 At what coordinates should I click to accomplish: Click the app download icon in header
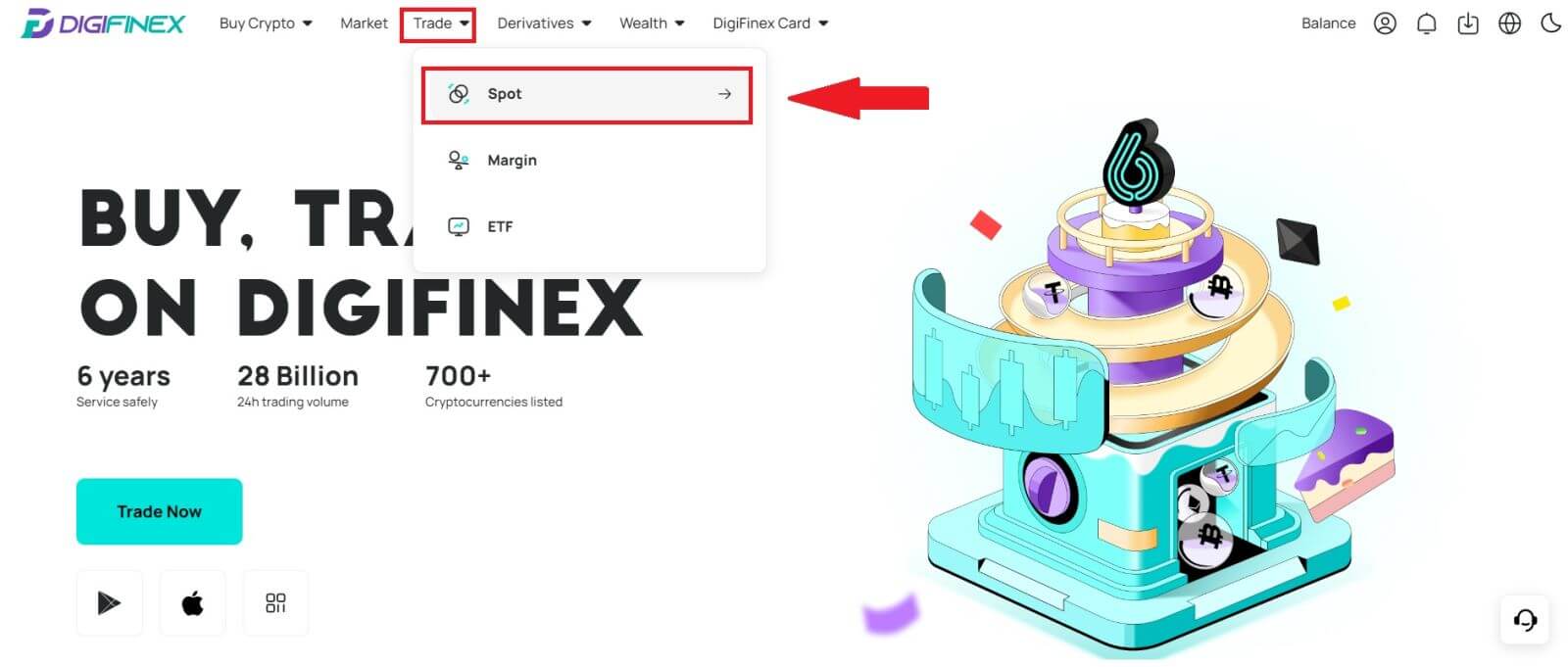pyautogui.click(x=1468, y=24)
